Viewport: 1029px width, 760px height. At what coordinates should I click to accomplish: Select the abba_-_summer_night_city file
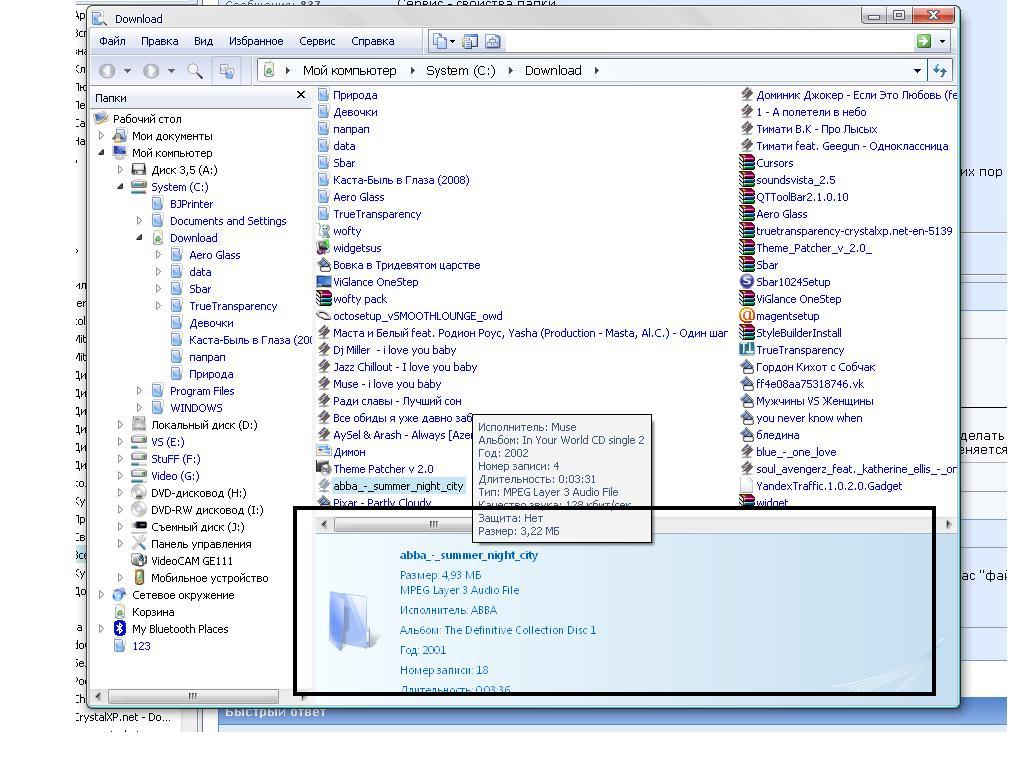click(x=398, y=486)
